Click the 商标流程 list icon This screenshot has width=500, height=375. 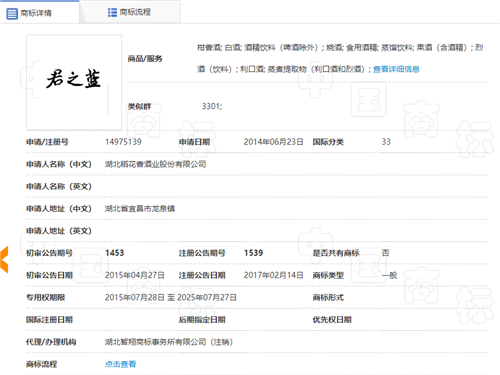(x=112, y=12)
